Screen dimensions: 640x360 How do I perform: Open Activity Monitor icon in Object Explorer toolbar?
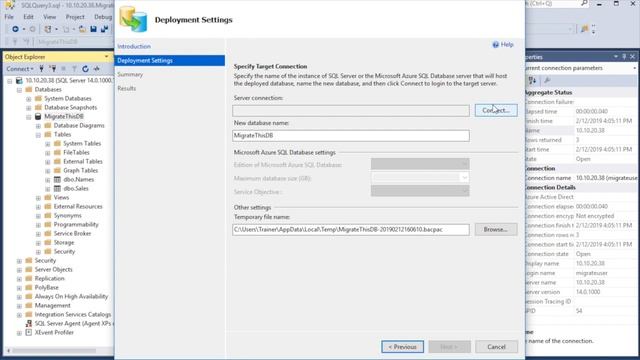click(97, 69)
